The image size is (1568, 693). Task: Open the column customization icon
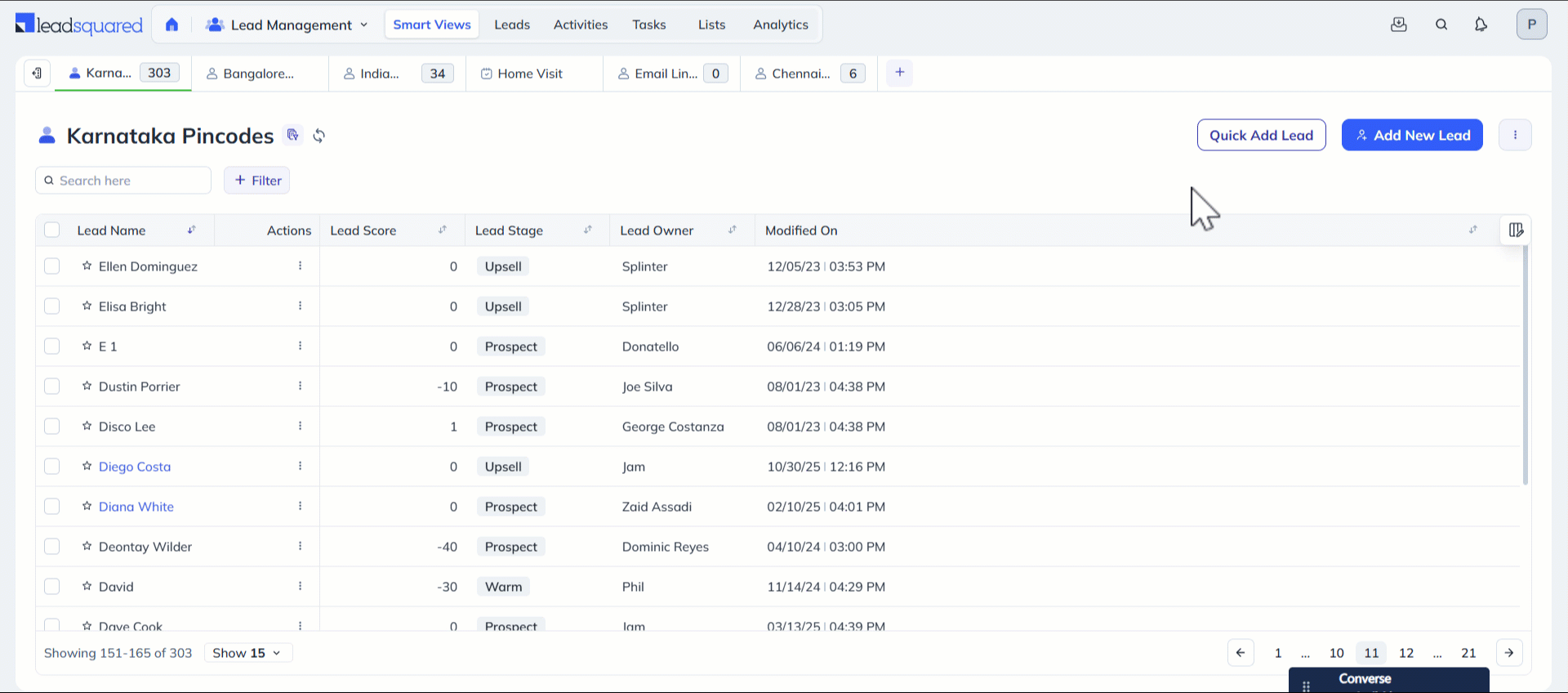(x=1516, y=230)
